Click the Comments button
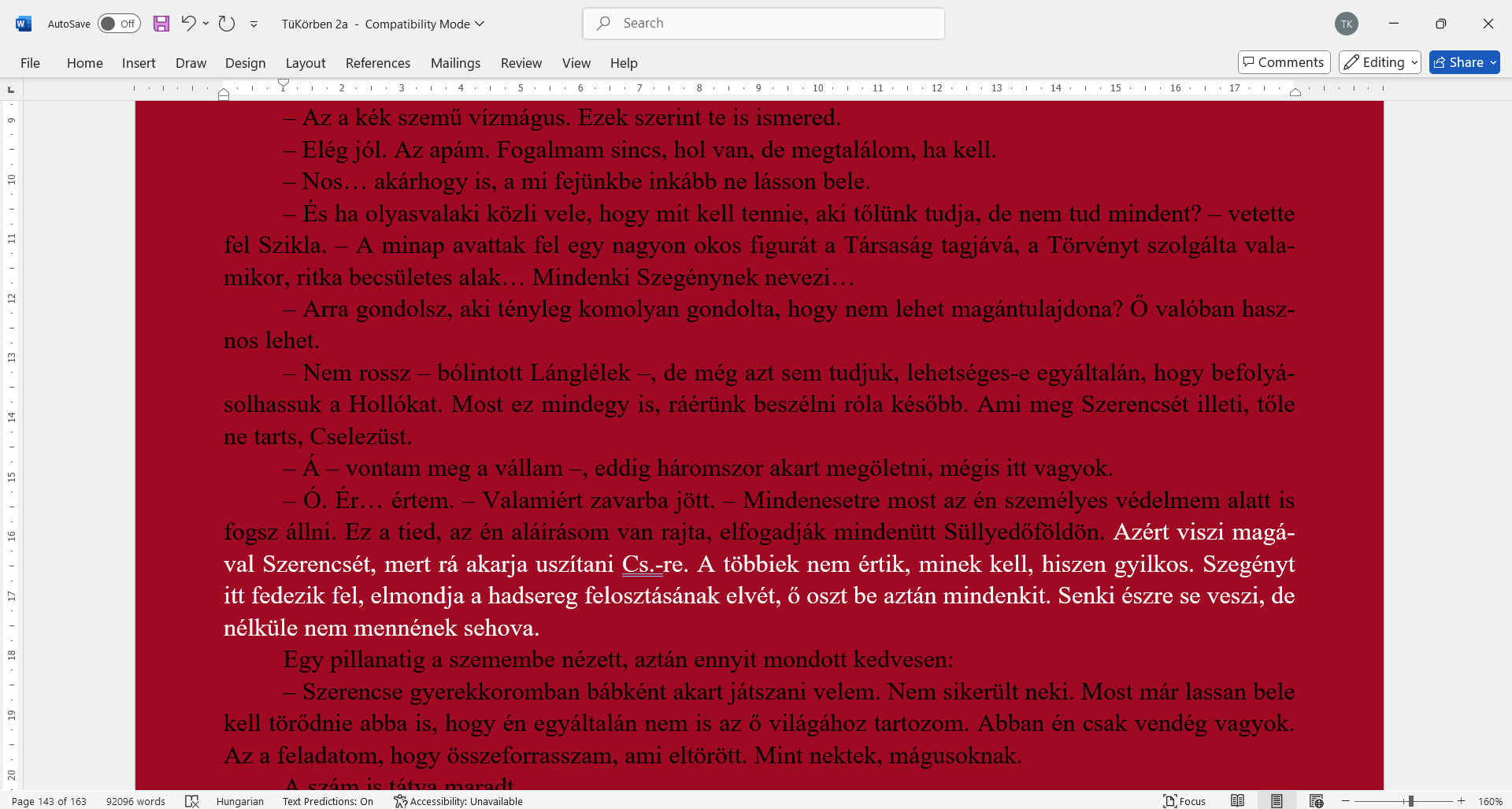The width and height of the screenshot is (1512, 809). pos(1284,62)
